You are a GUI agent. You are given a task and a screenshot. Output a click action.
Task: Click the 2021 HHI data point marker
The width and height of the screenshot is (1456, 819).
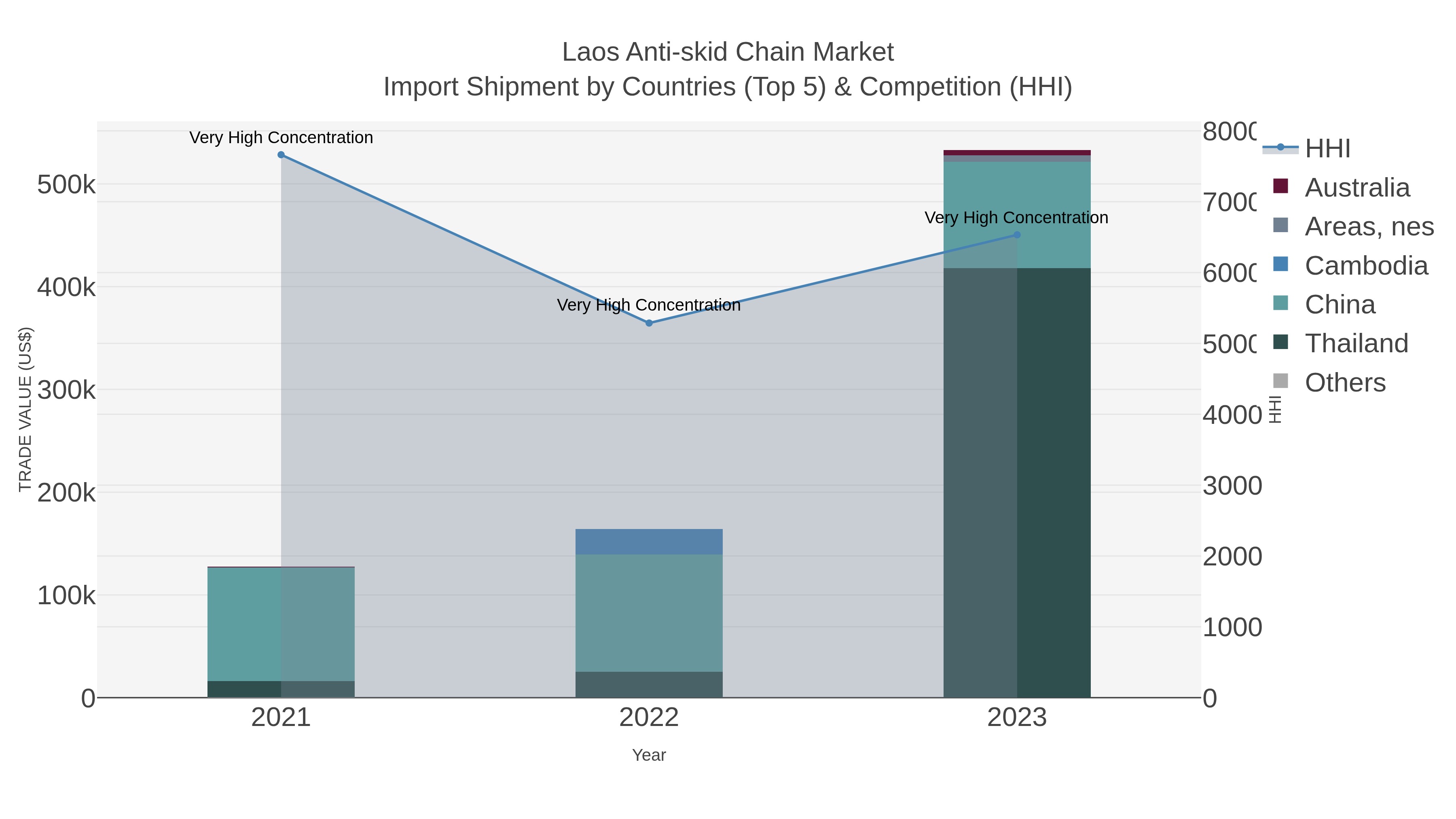[281, 155]
